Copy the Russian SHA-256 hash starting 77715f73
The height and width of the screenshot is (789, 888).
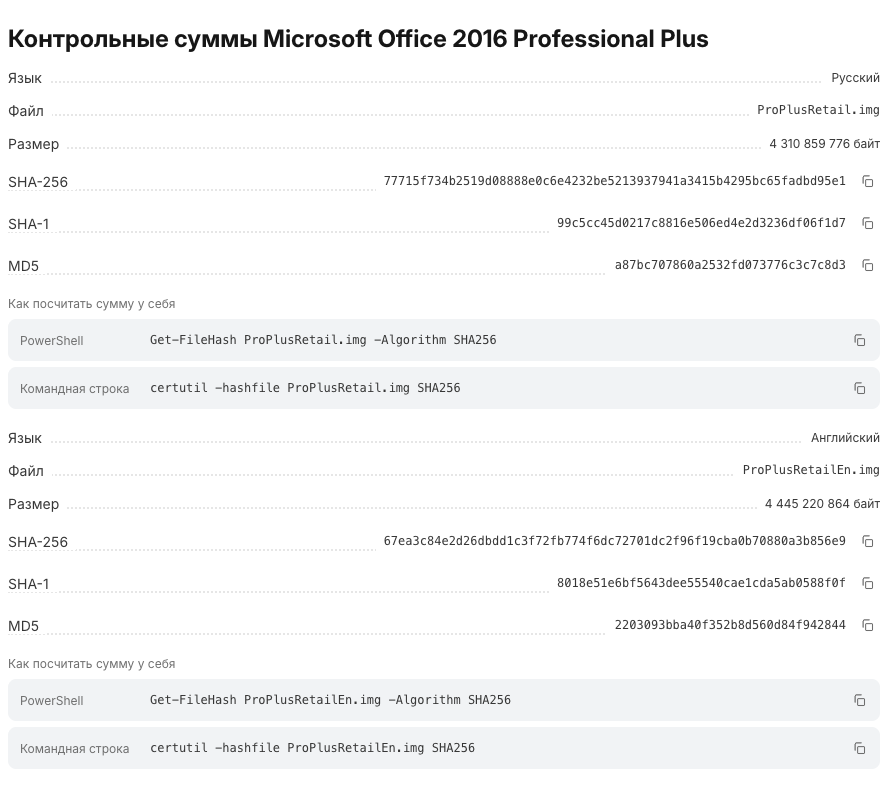coord(868,181)
